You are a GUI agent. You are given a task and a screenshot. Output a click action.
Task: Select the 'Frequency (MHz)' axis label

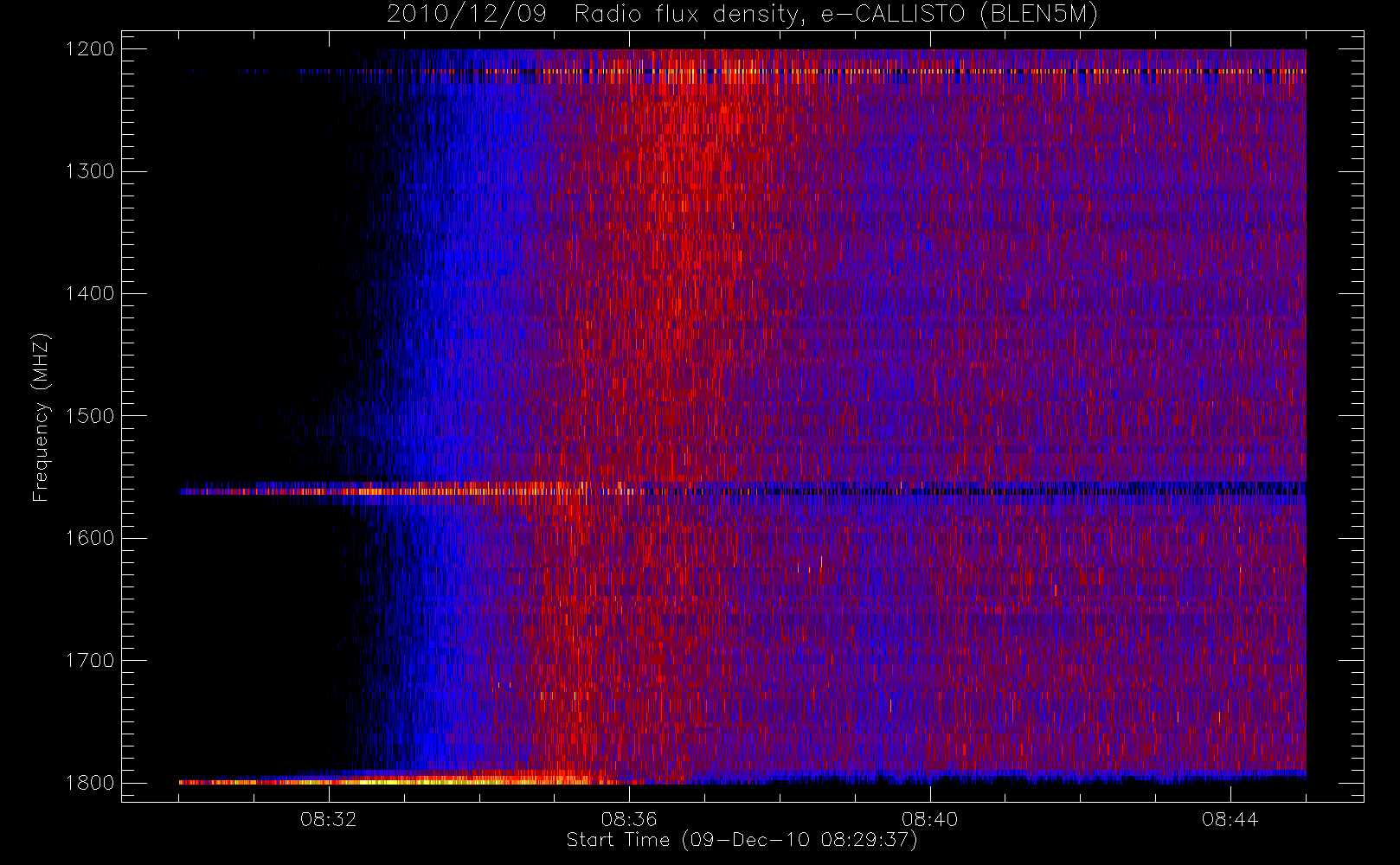(41, 417)
